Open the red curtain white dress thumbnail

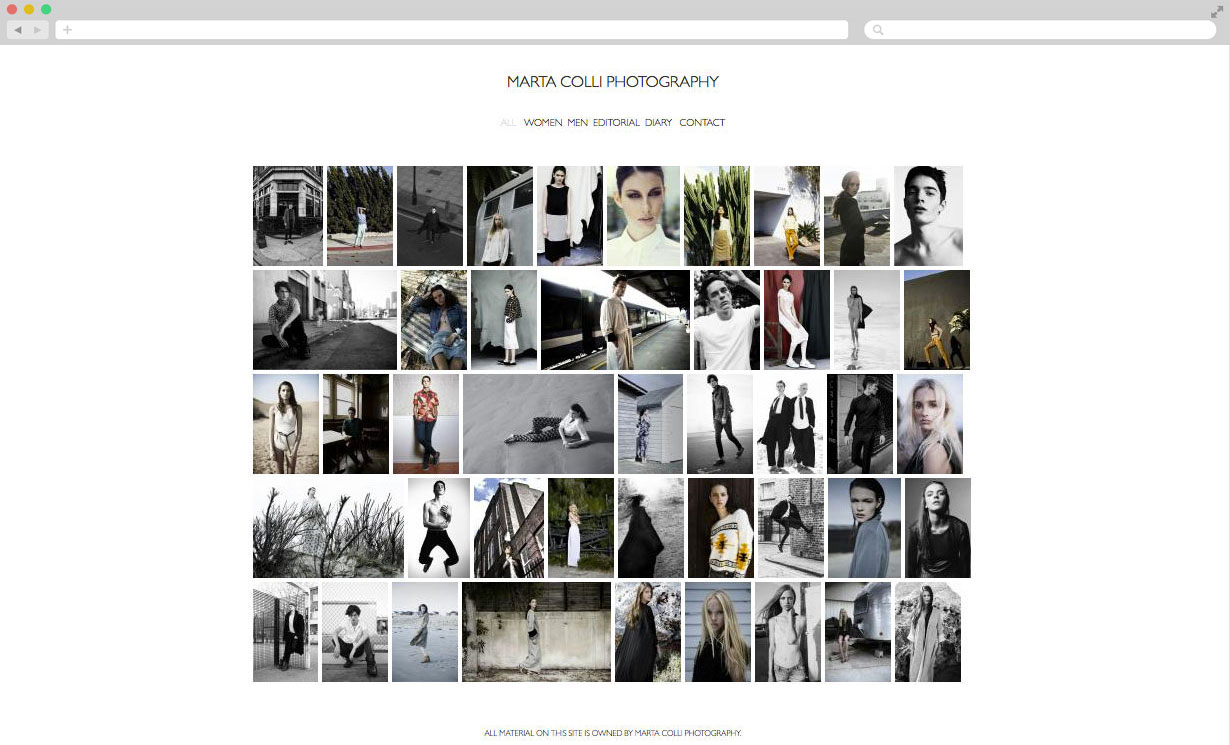tap(797, 320)
